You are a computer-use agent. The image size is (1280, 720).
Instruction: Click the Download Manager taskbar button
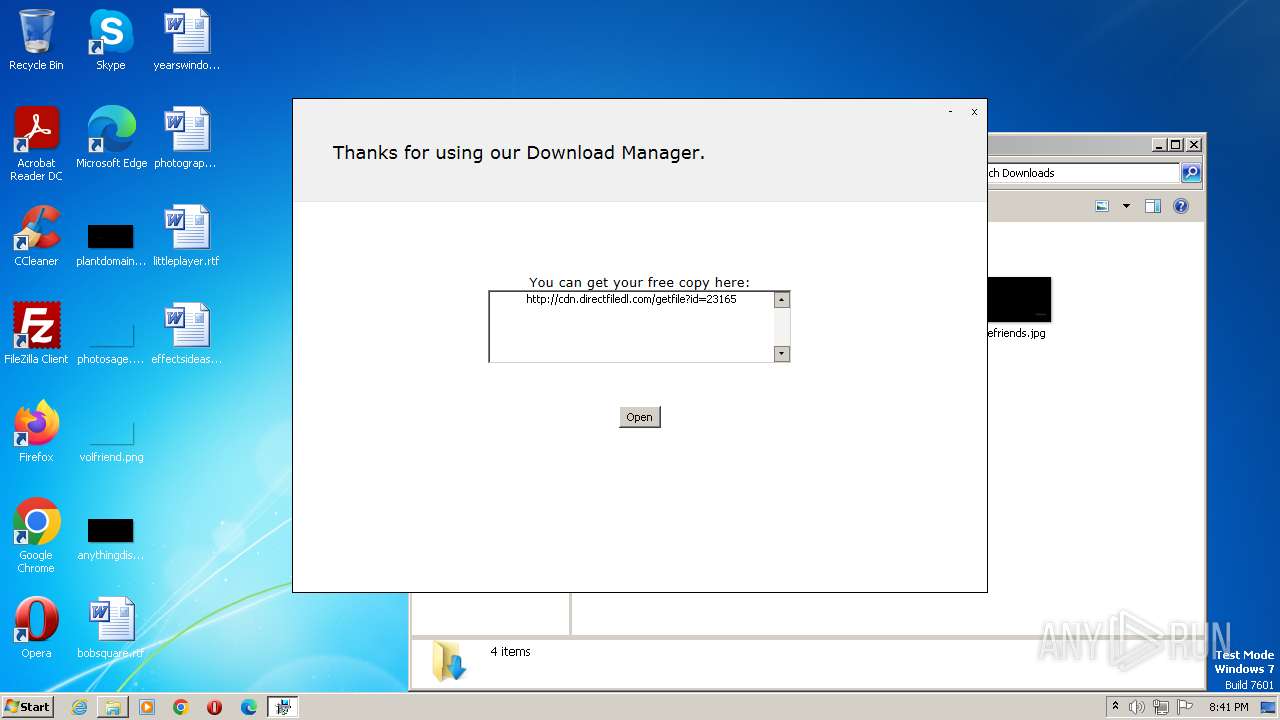tap(283, 707)
